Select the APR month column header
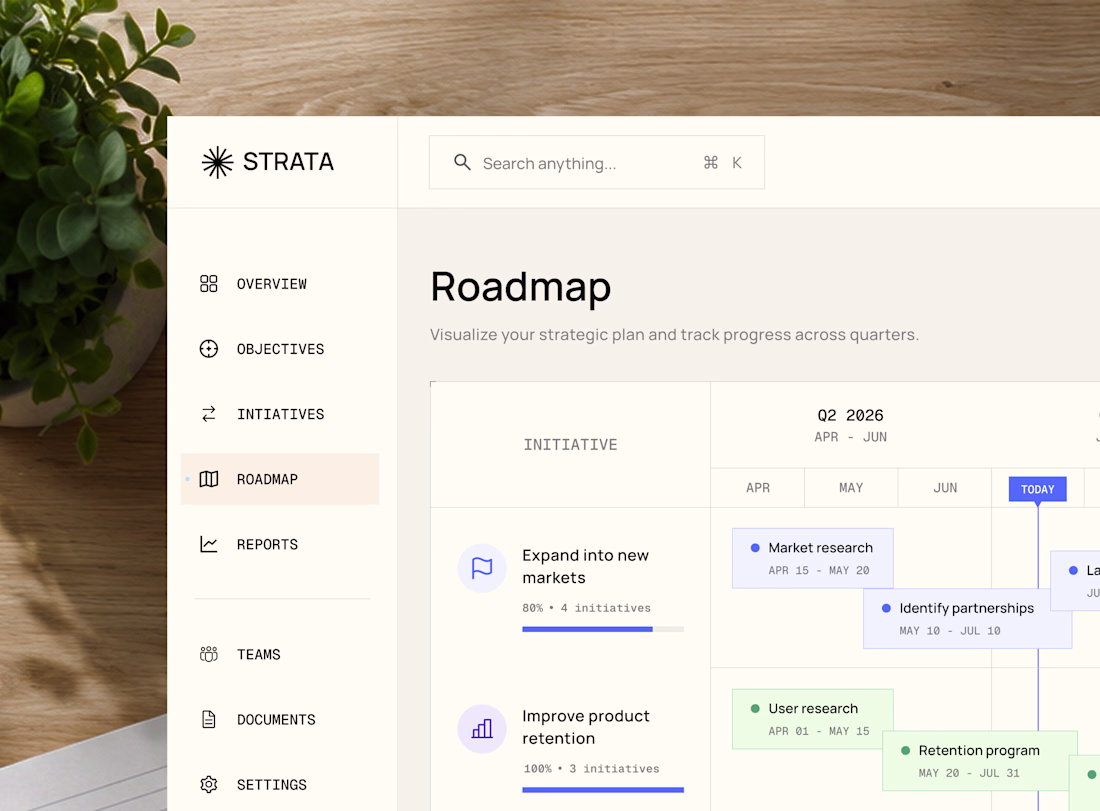The height and width of the screenshot is (811, 1100). coord(758,488)
